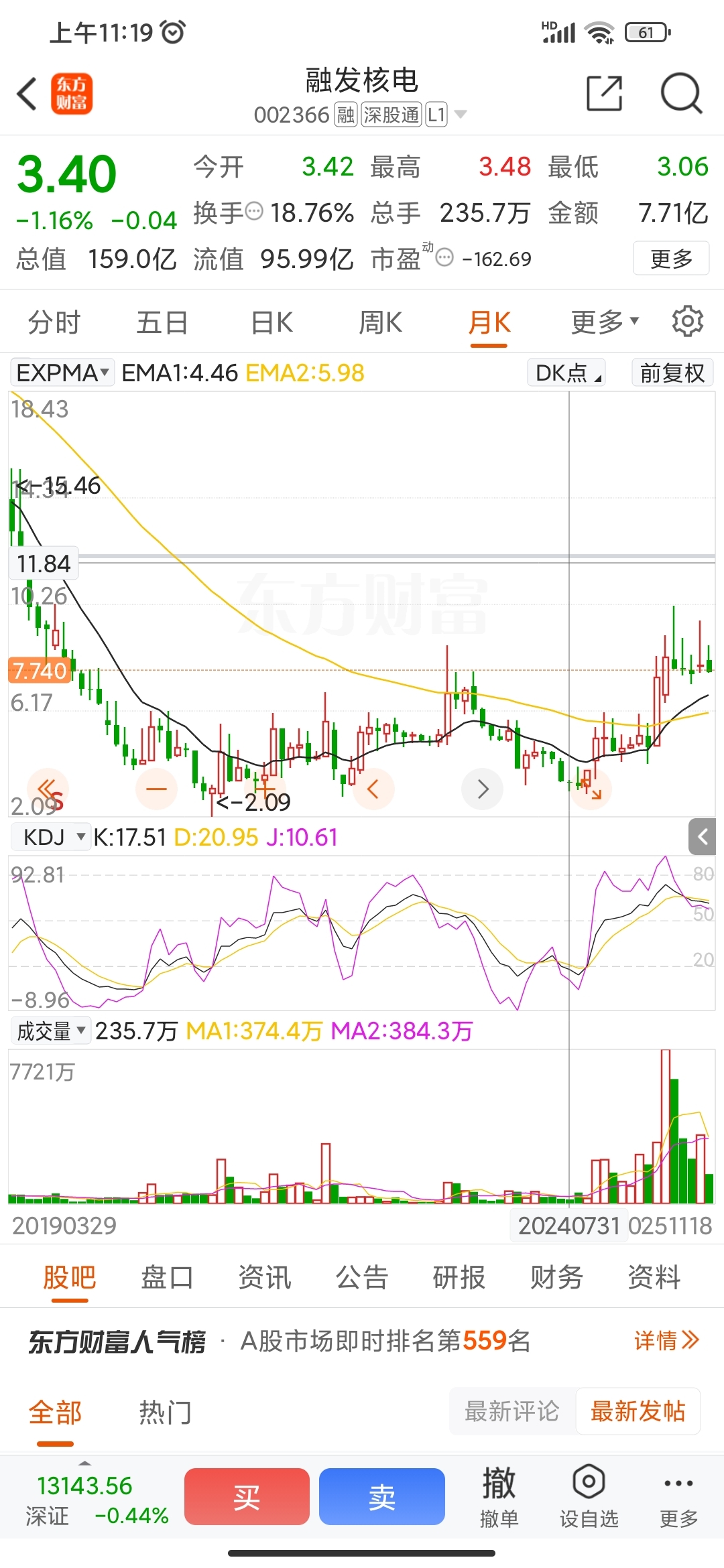Tap the 设自选 icon
This screenshot has width=724, height=1568.
(x=589, y=1496)
